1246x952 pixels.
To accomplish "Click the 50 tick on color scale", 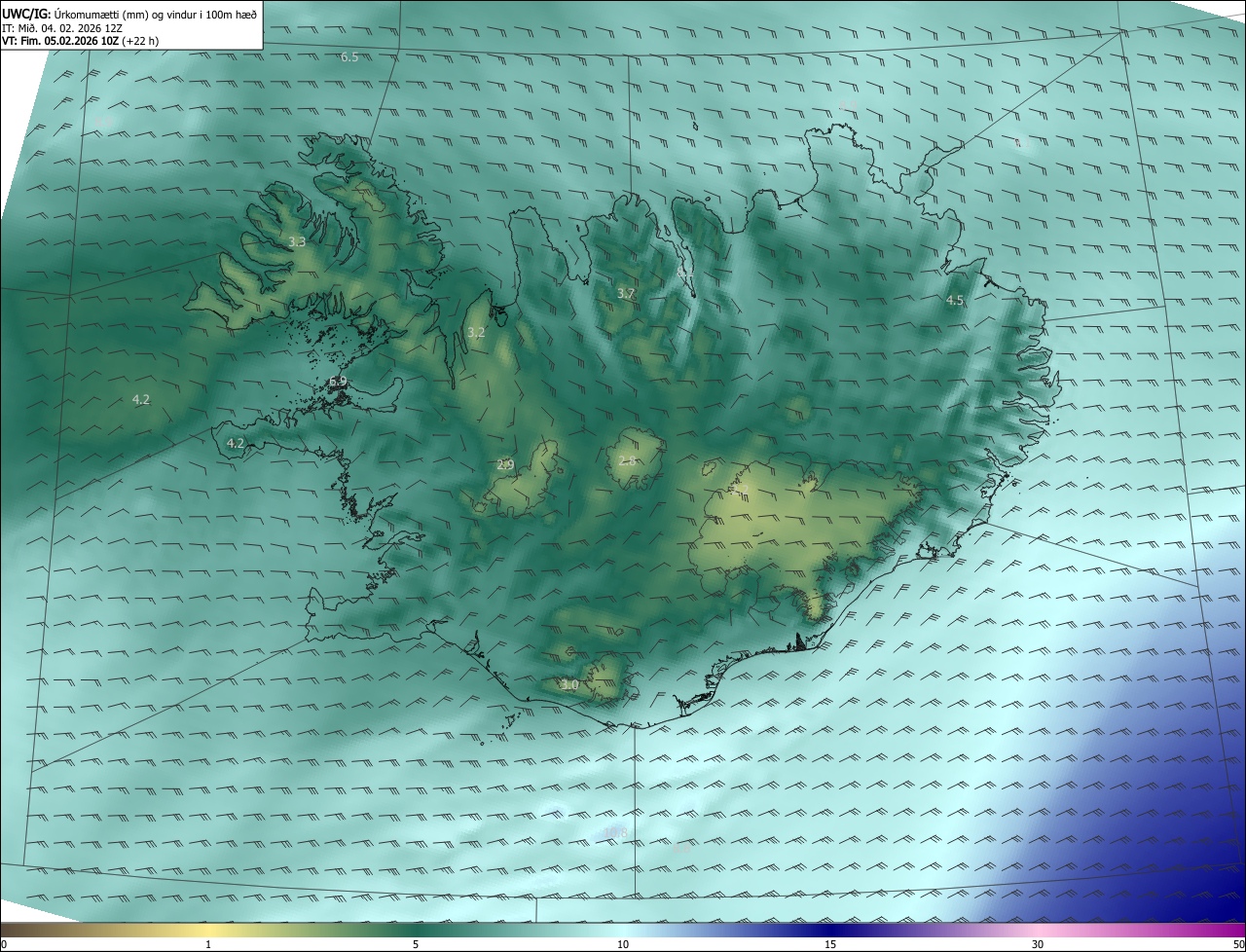I will click(1238, 944).
